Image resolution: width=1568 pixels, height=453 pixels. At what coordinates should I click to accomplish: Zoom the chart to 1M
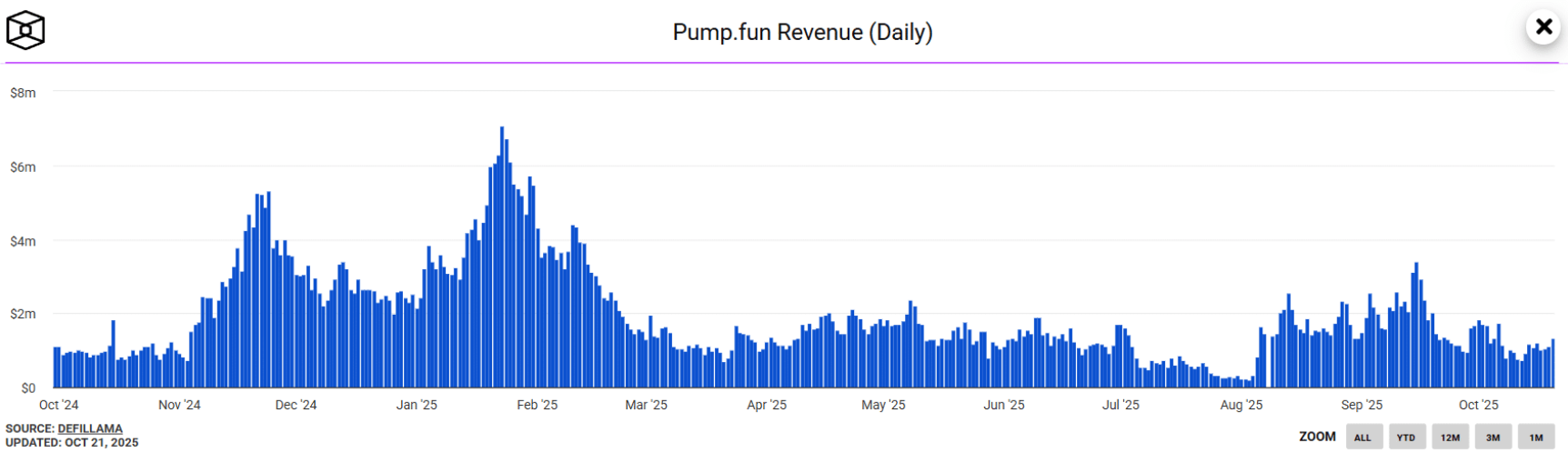[x=1536, y=438]
